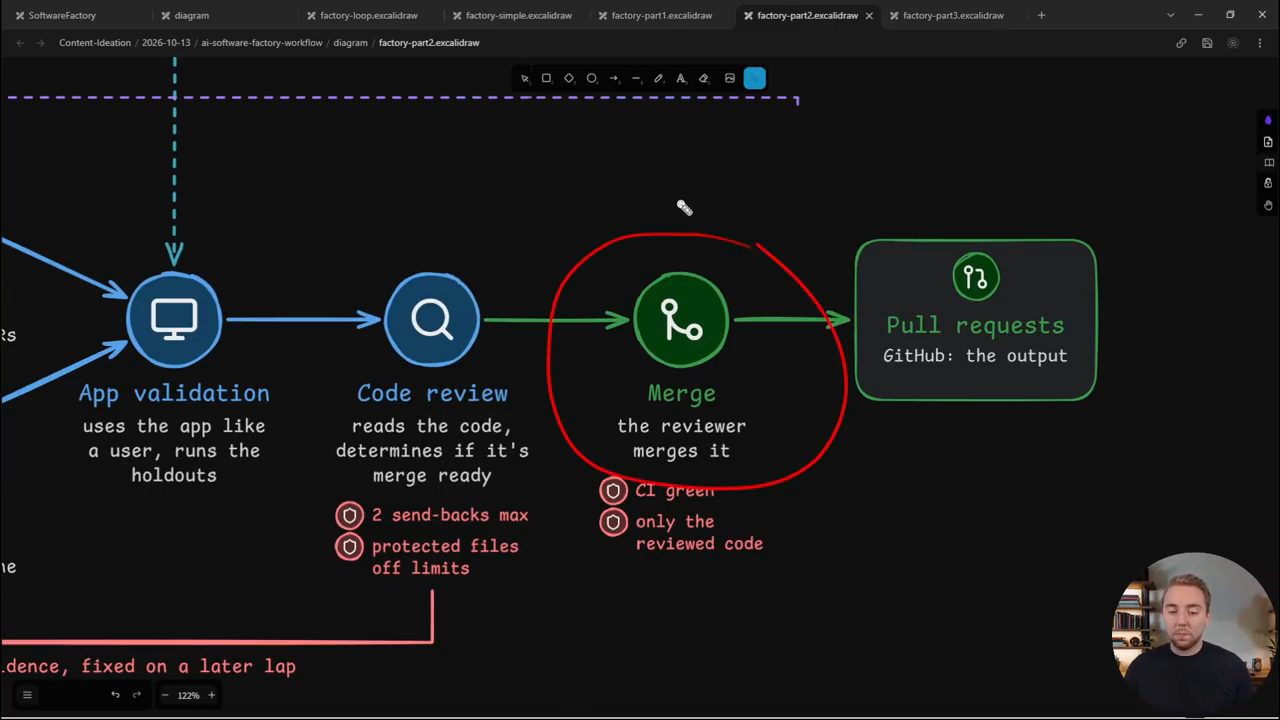Viewport: 1280px width, 720px height.
Task: Toggle the lock icon in side panel
Action: coord(1268,184)
